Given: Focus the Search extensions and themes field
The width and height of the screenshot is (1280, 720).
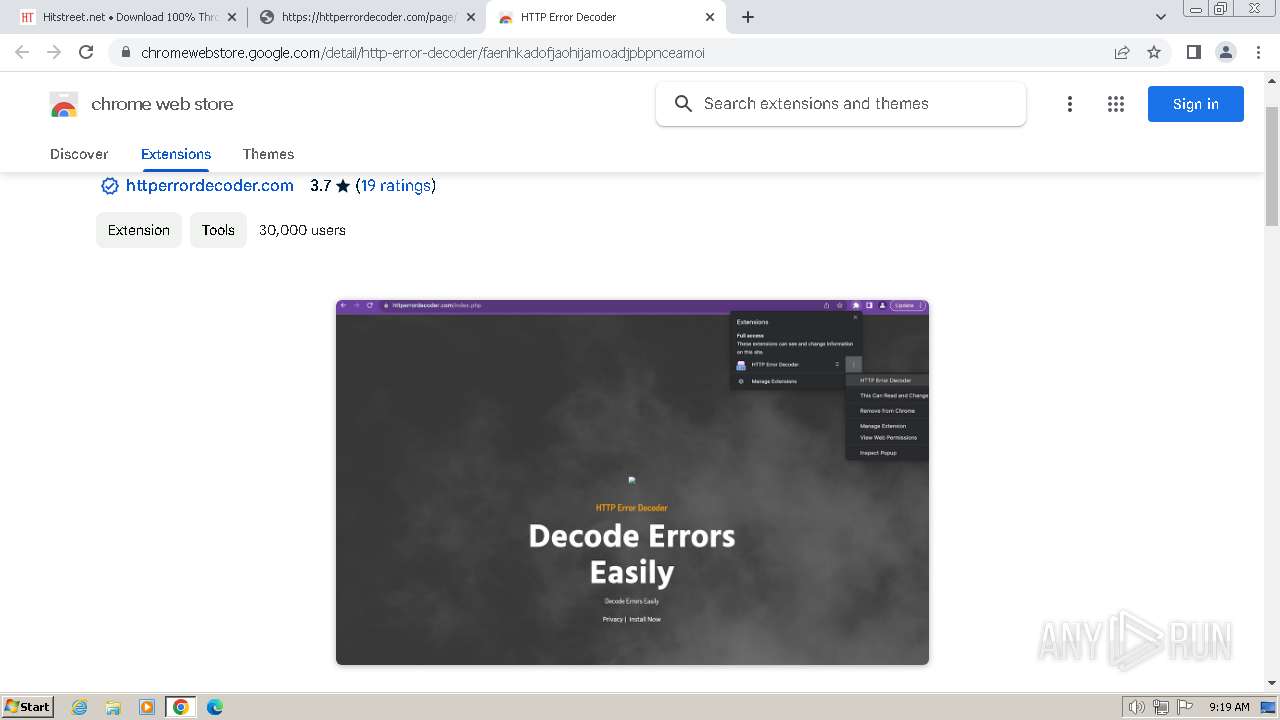Looking at the screenshot, I should (x=841, y=104).
